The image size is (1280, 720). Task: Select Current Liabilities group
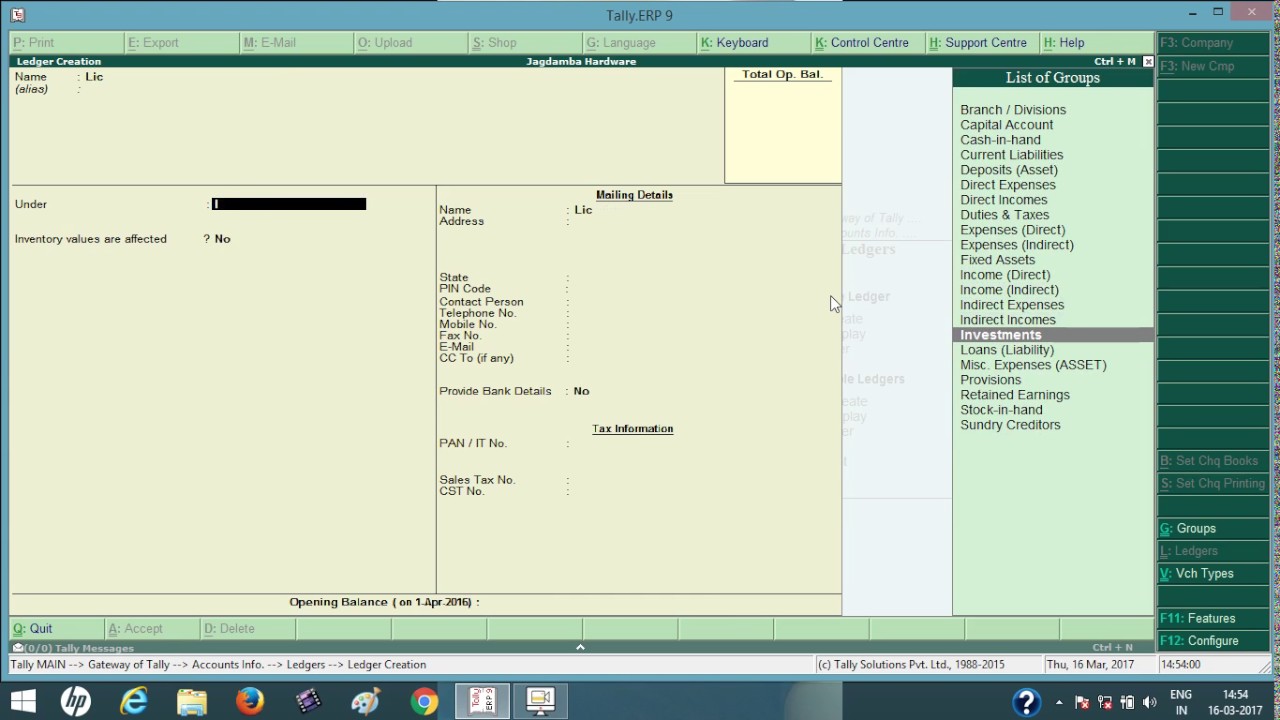coord(1011,155)
